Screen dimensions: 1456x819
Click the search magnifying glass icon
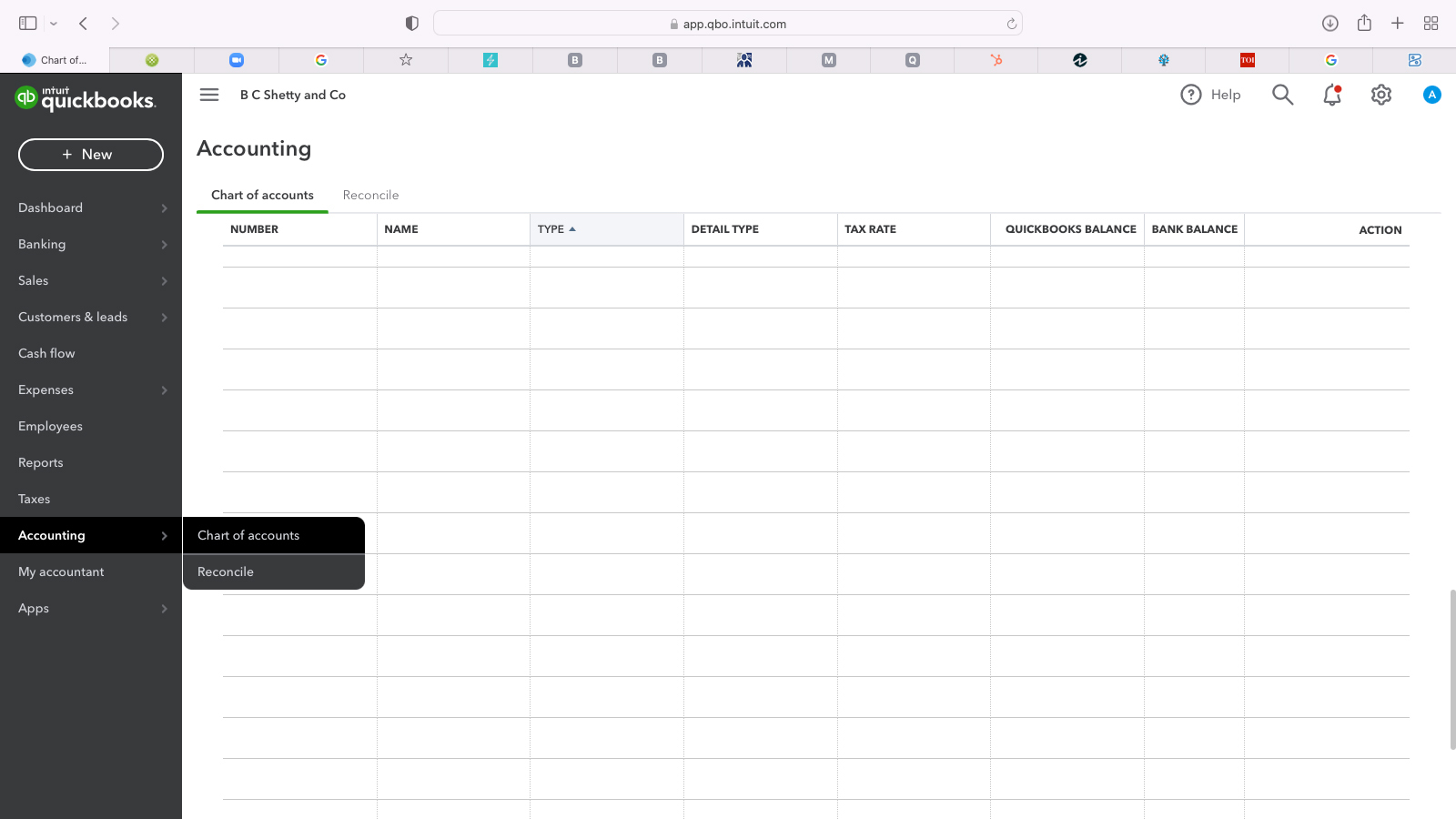point(1282,95)
